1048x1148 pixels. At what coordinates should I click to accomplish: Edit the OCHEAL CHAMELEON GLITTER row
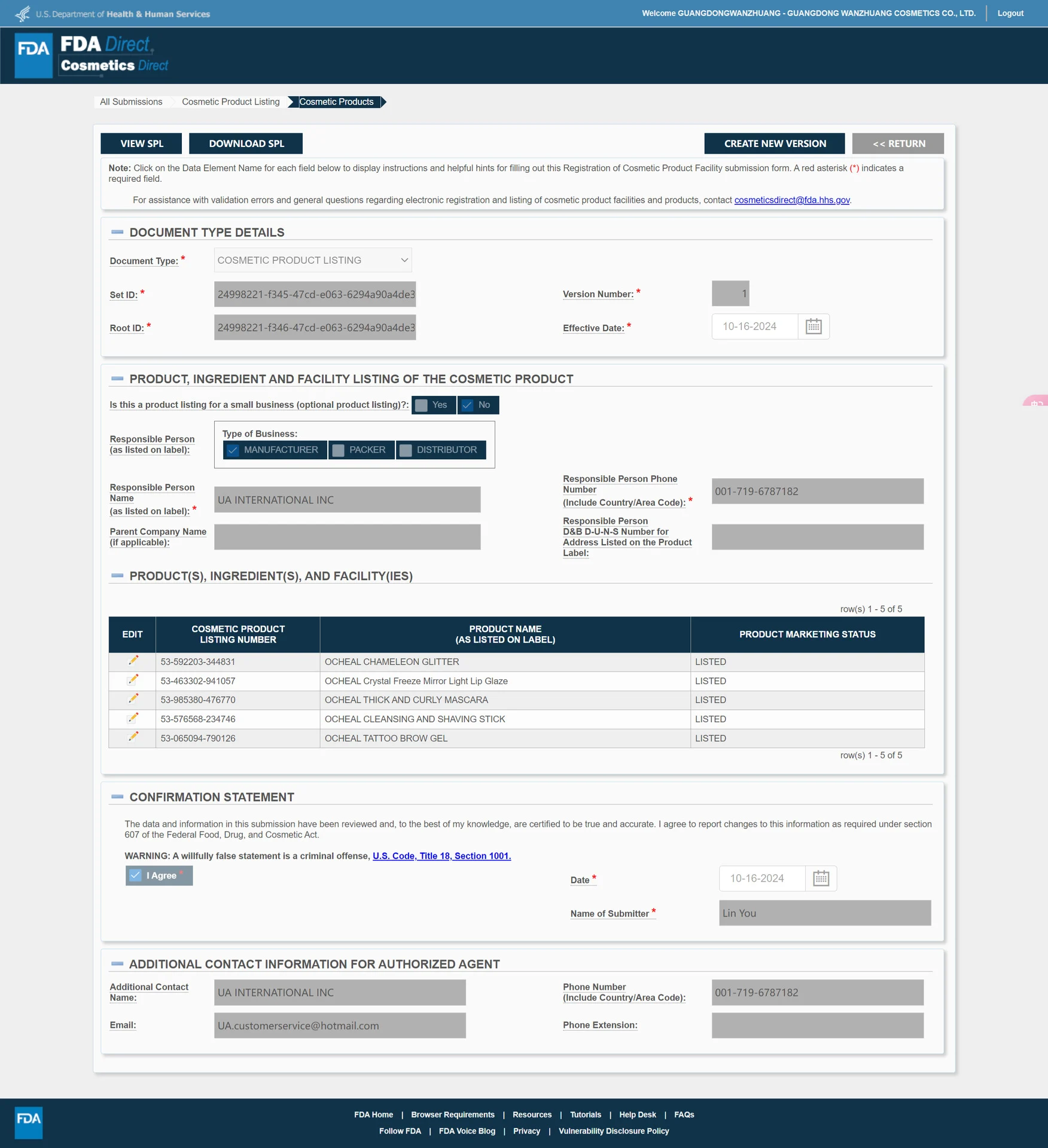click(x=133, y=661)
